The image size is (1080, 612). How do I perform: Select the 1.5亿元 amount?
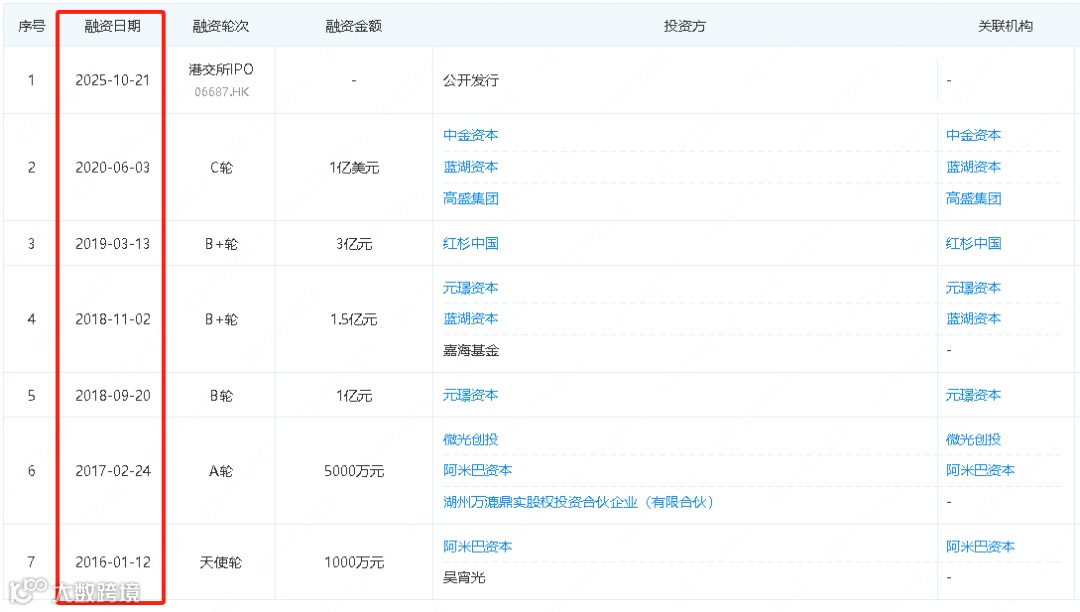tap(354, 319)
